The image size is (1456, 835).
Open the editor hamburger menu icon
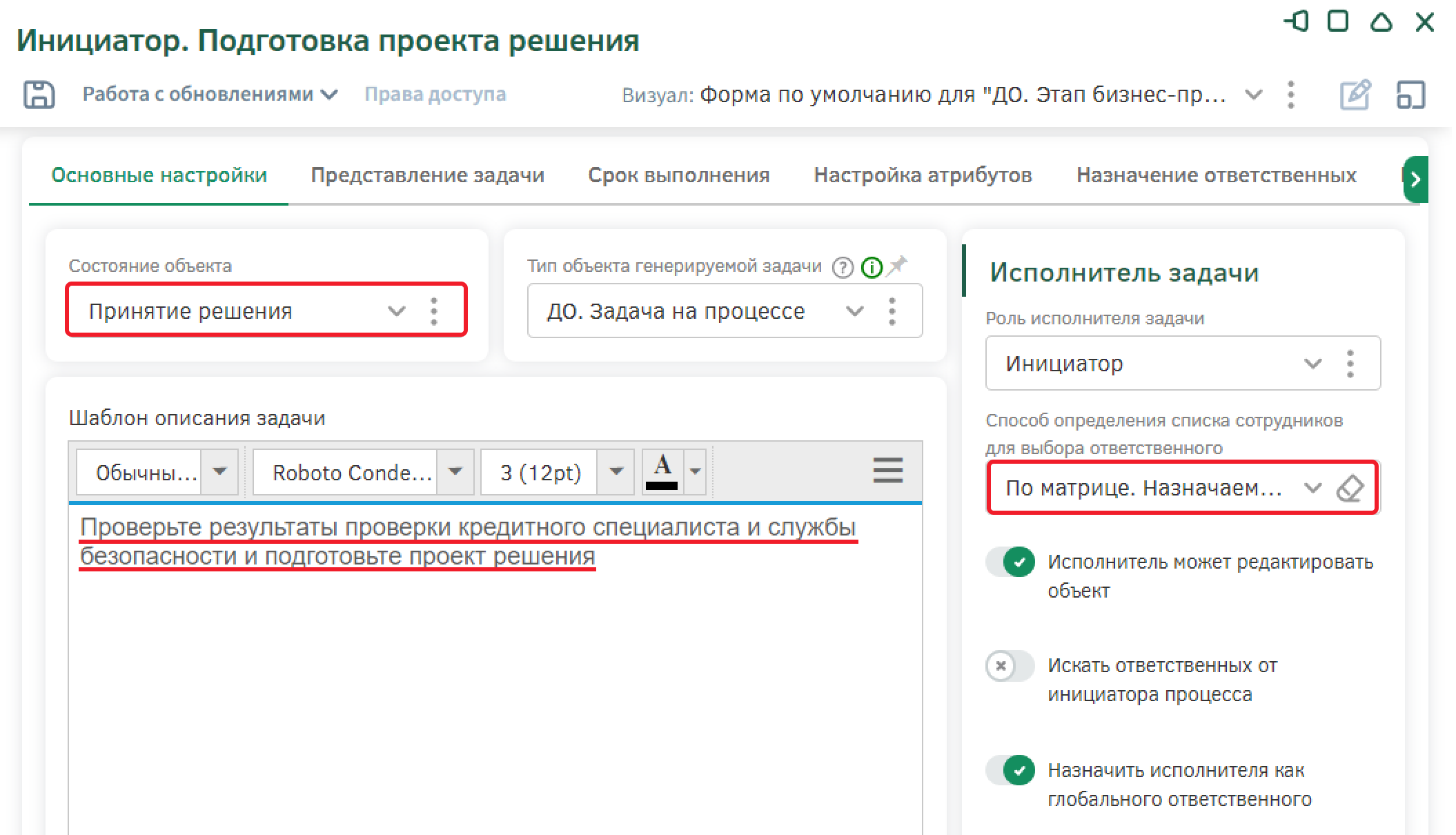click(887, 471)
